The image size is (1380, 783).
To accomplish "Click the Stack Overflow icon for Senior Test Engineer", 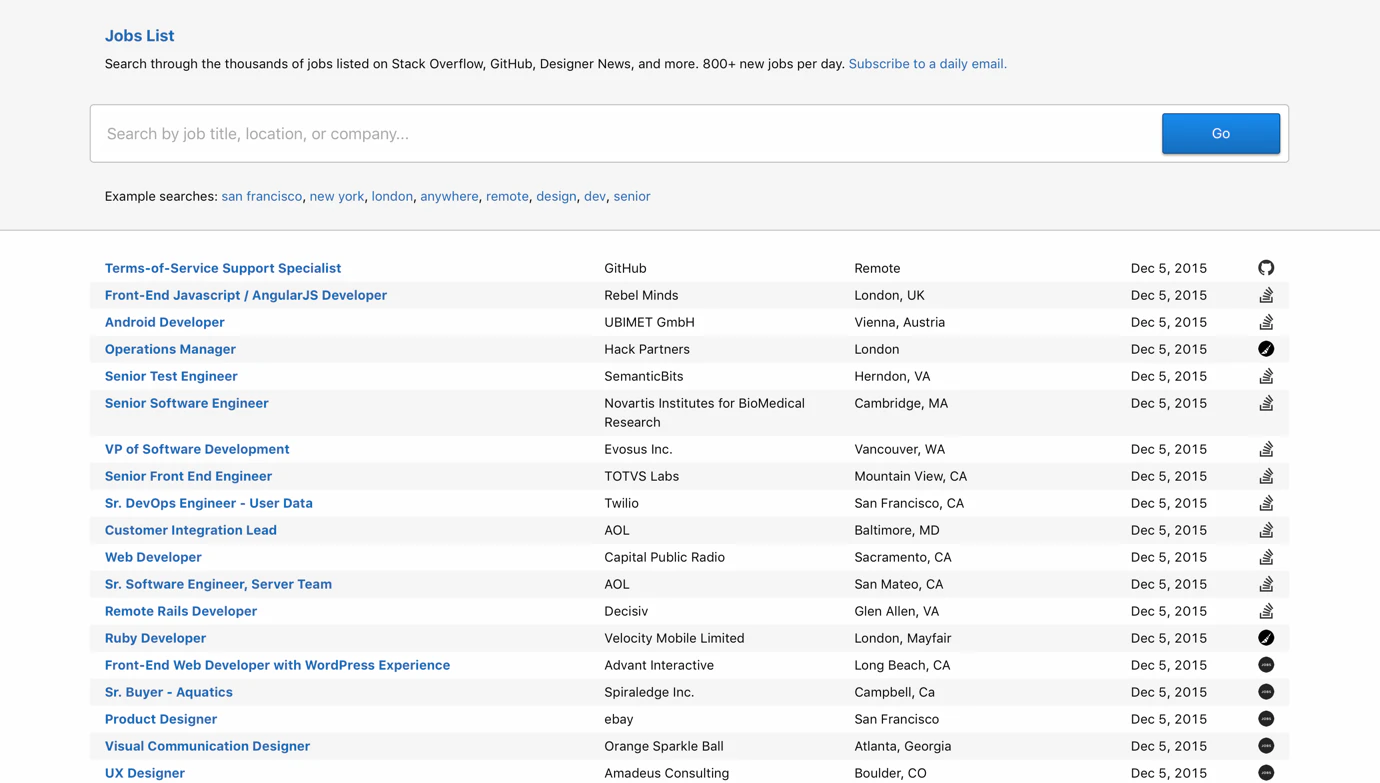I will tap(1266, 375).
